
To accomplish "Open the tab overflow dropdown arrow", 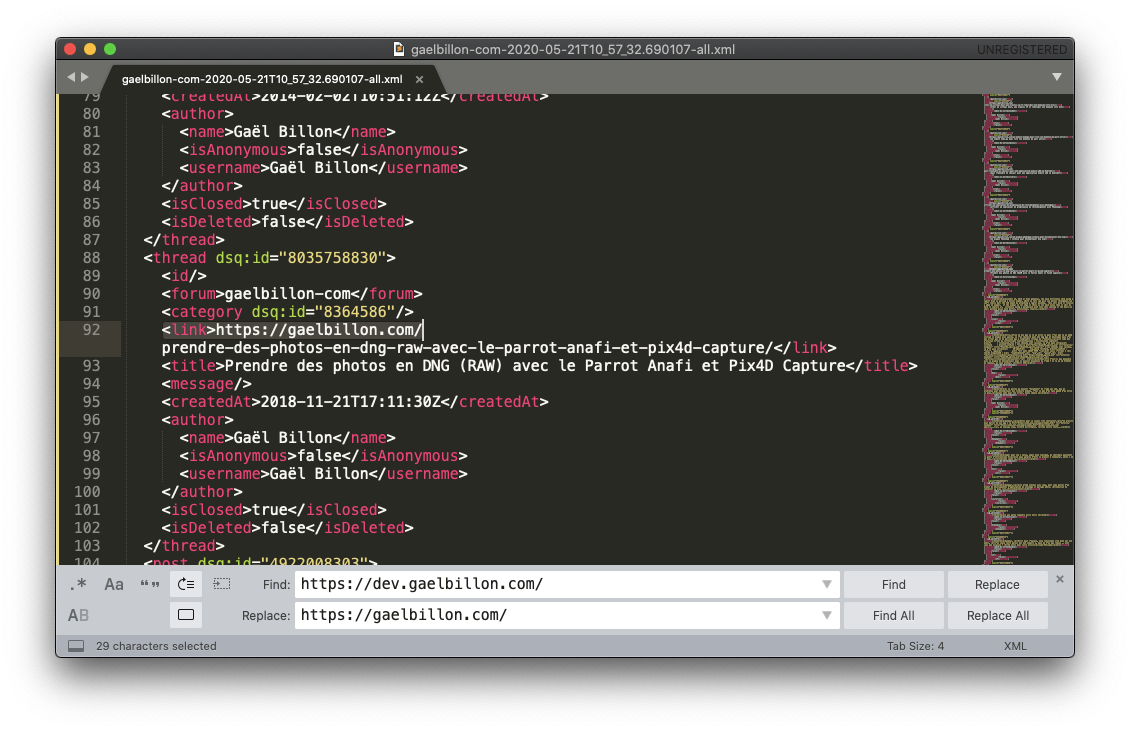I will click(x=1057, y=76).
